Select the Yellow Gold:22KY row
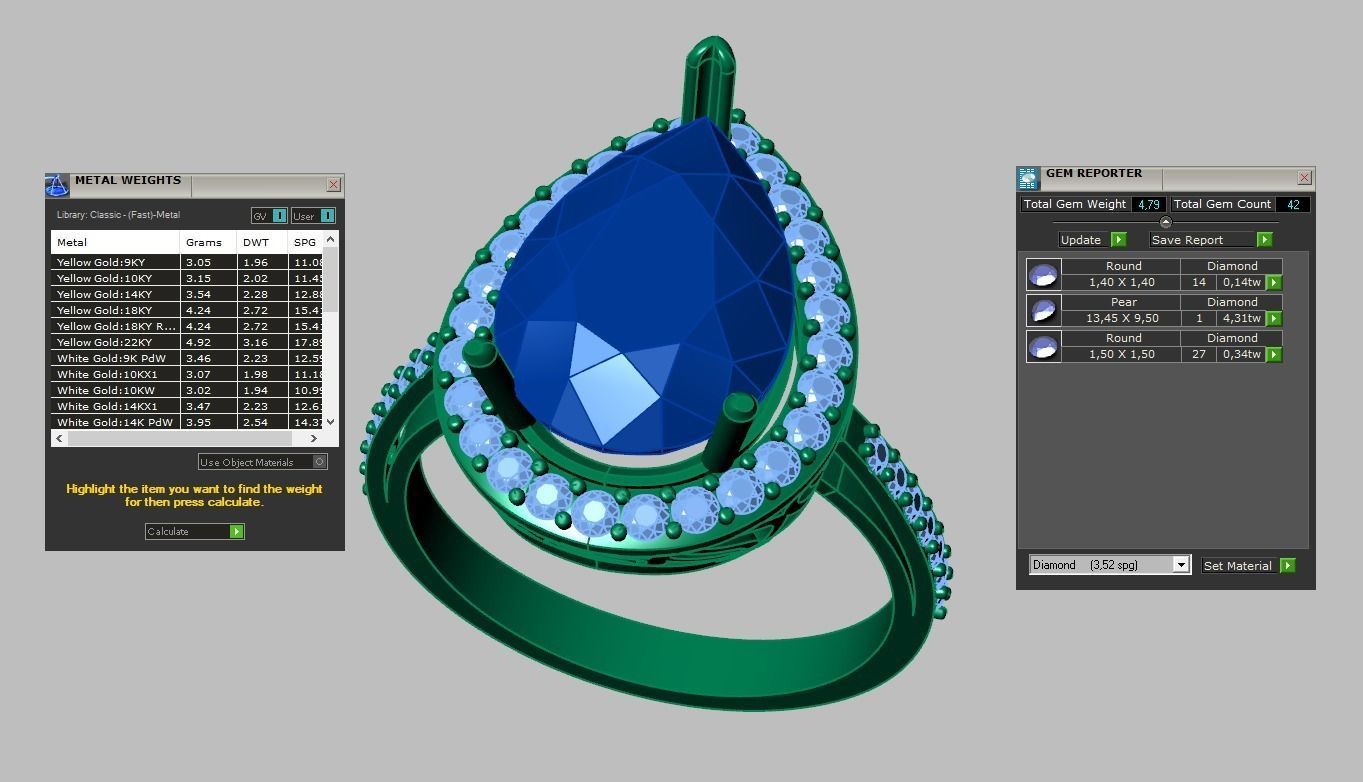 click(x=187, y=342)
